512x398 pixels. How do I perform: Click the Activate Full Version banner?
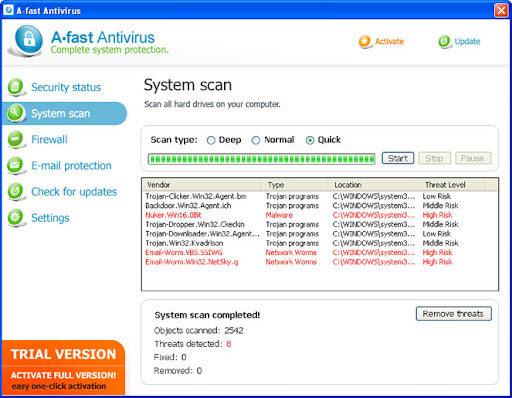click(x=63, y=381)
